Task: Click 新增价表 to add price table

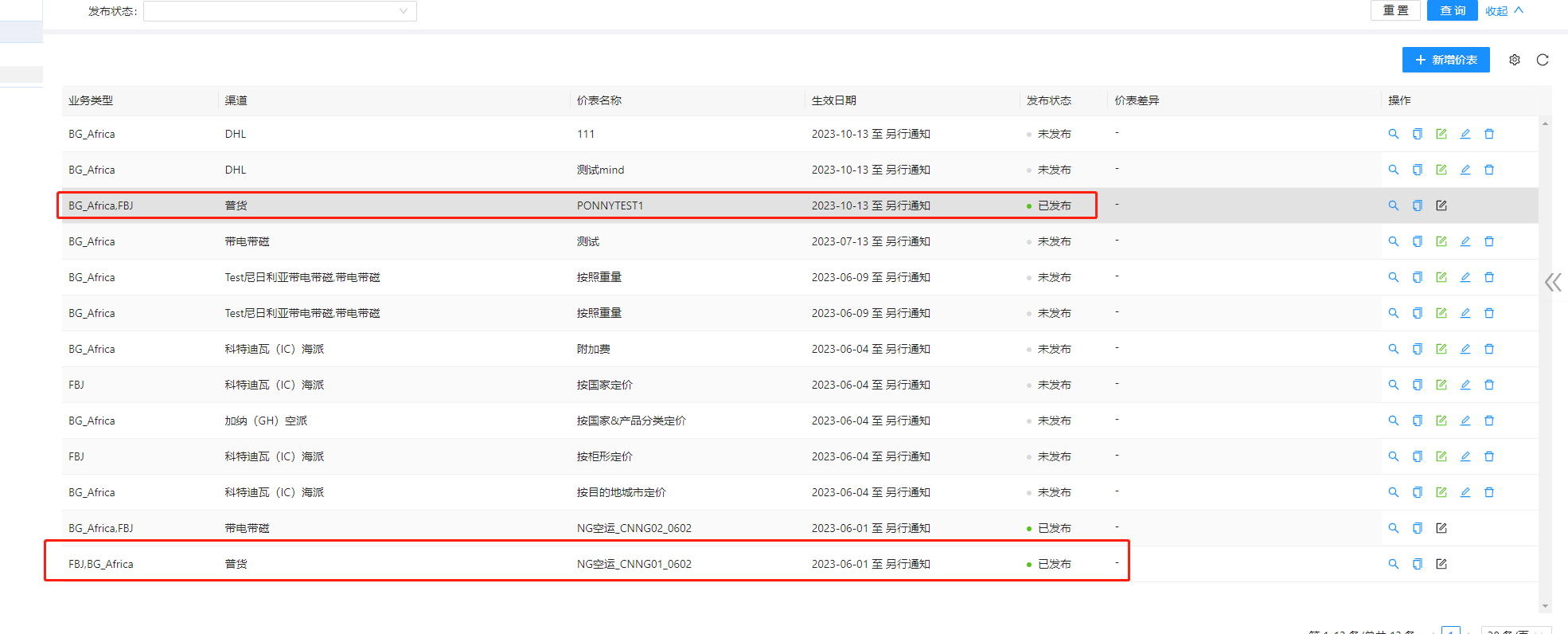Action: 1445,60
